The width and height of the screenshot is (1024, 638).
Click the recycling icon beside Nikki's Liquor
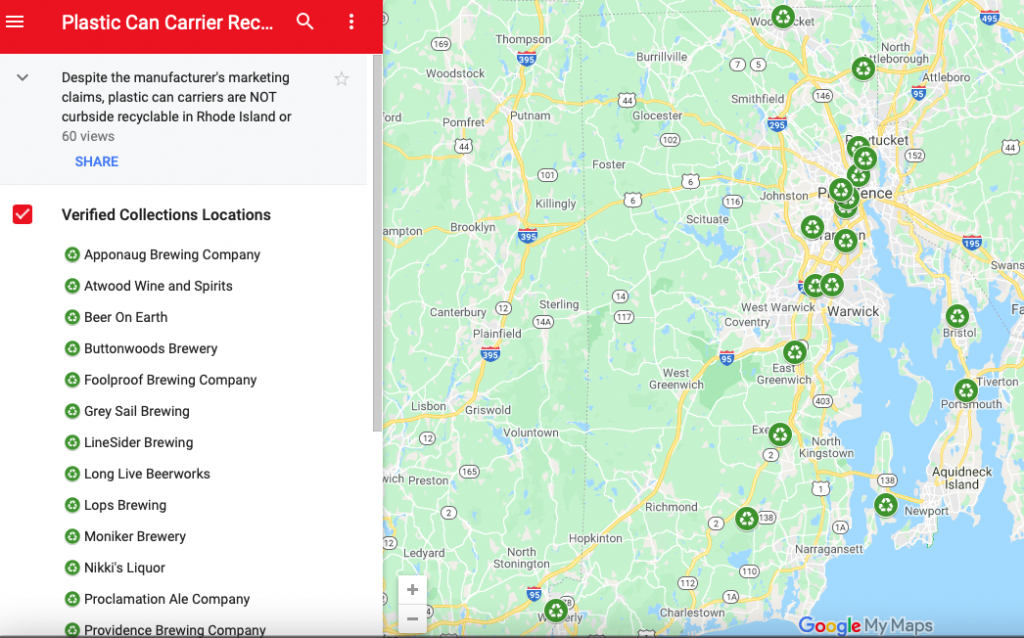(x=71, y=567)
